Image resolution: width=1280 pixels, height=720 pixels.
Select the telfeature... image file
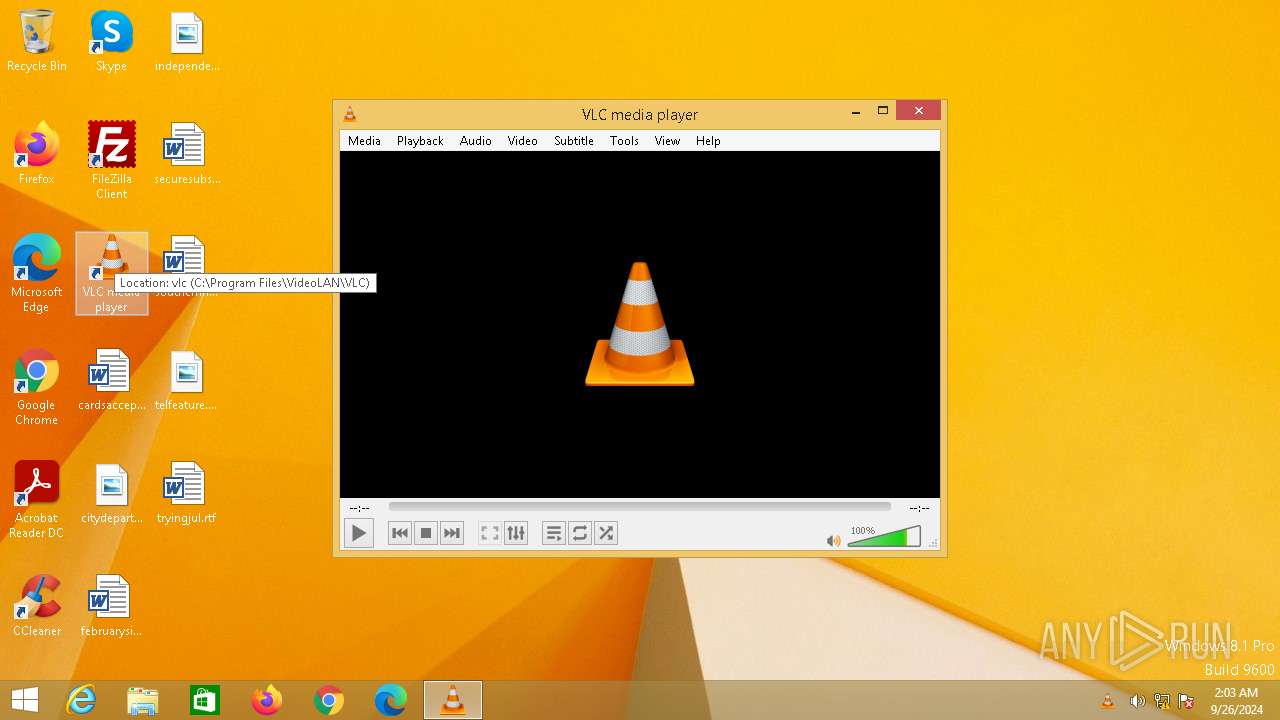187,380
